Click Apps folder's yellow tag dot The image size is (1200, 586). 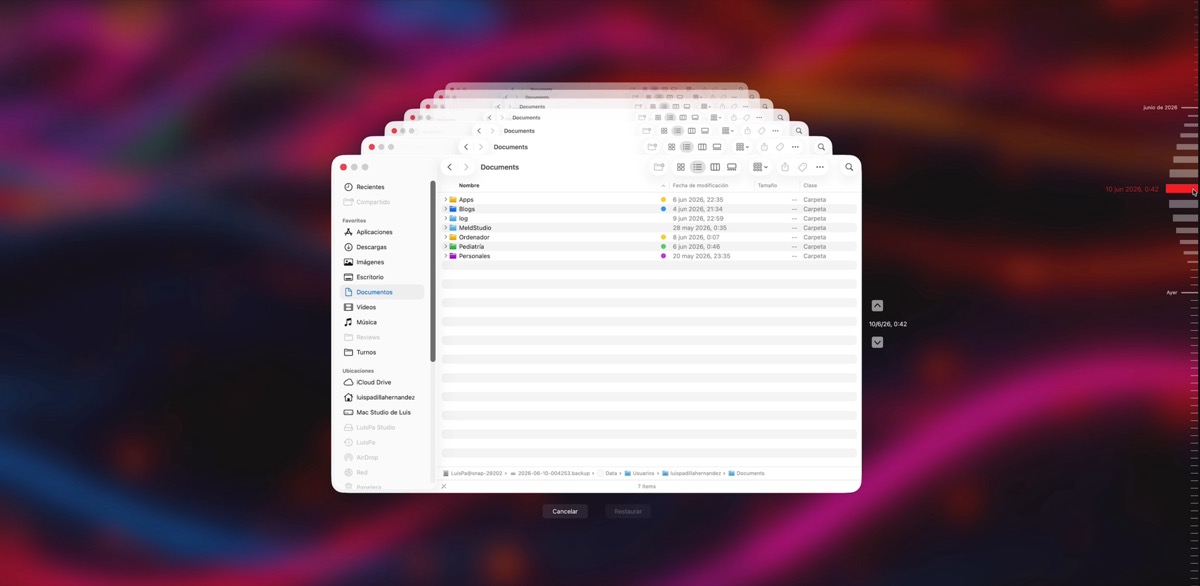pyautogui.click(x=663, y=200)
